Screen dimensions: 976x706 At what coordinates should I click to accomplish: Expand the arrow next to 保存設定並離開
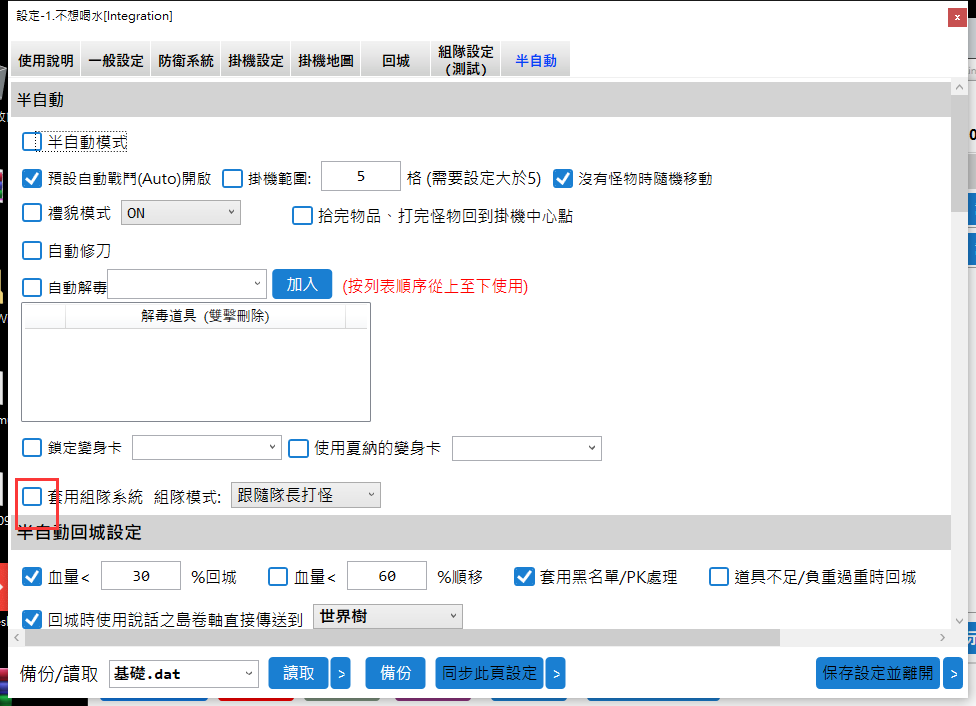[x=952, y=673]
